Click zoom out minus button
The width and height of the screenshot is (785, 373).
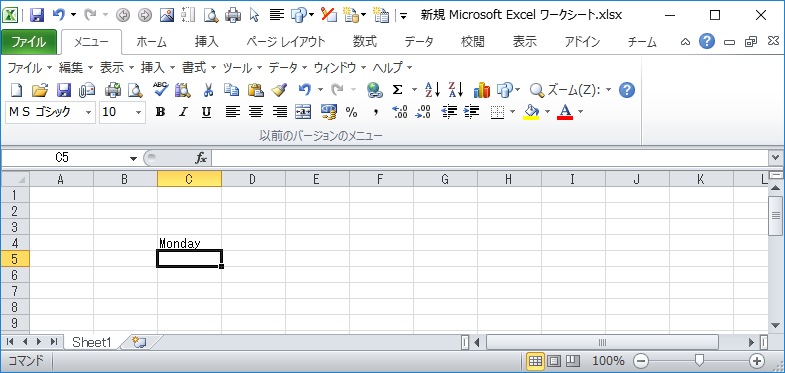pyautogui.click(x=641, y=360)
